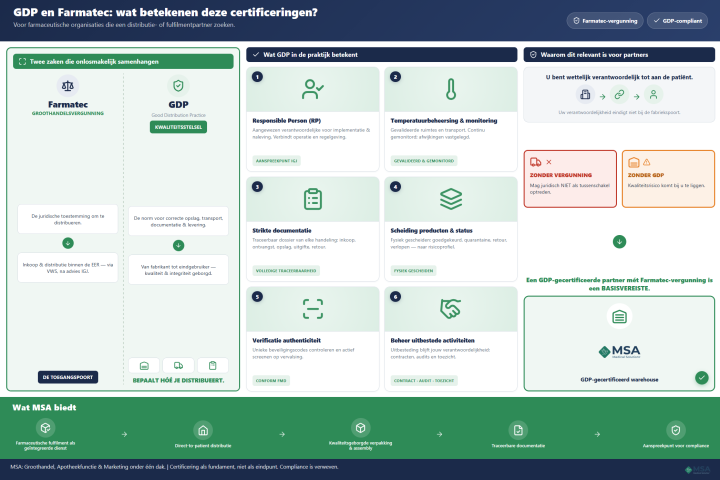720x480 pixels.
Task: Click the warehouse icon above MSA logo
Action: 619,316
